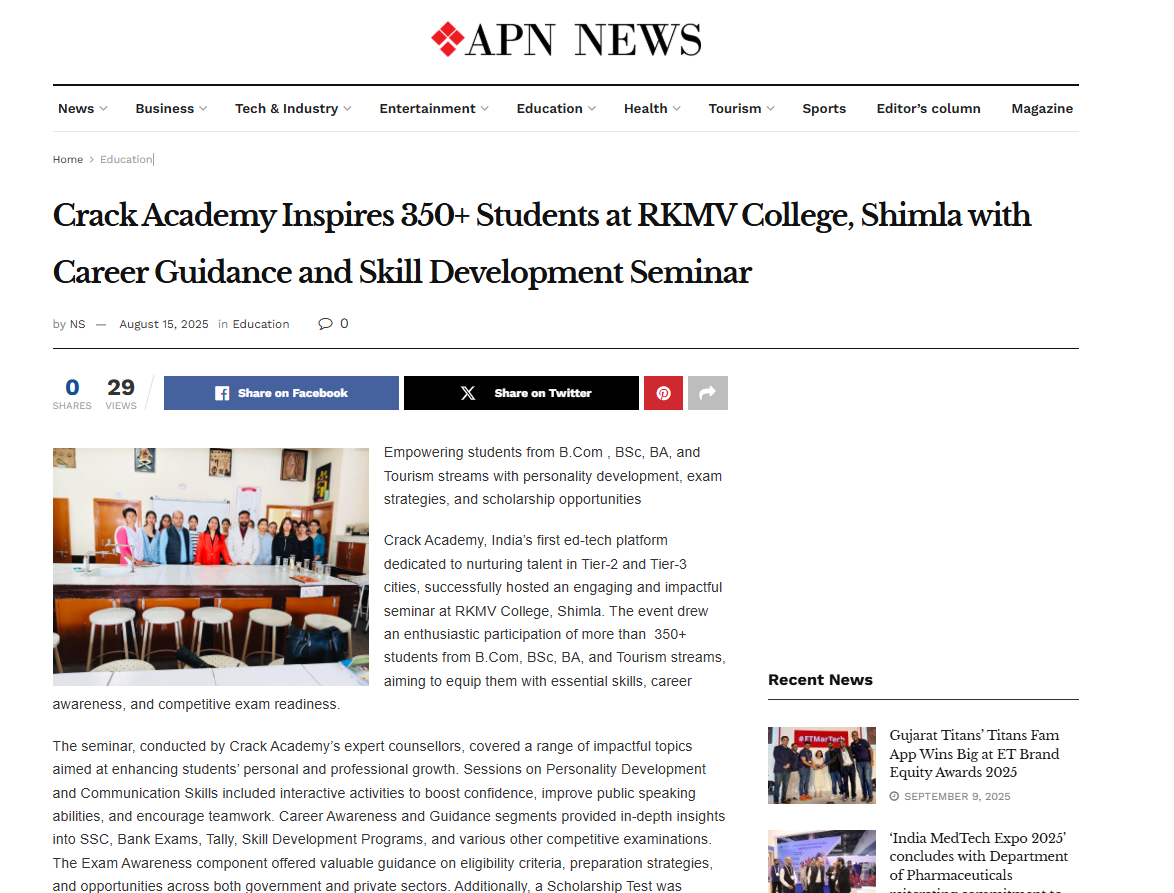Click the Recent News heading
The image size is (1174, 893).
click(x=820, y=680)
